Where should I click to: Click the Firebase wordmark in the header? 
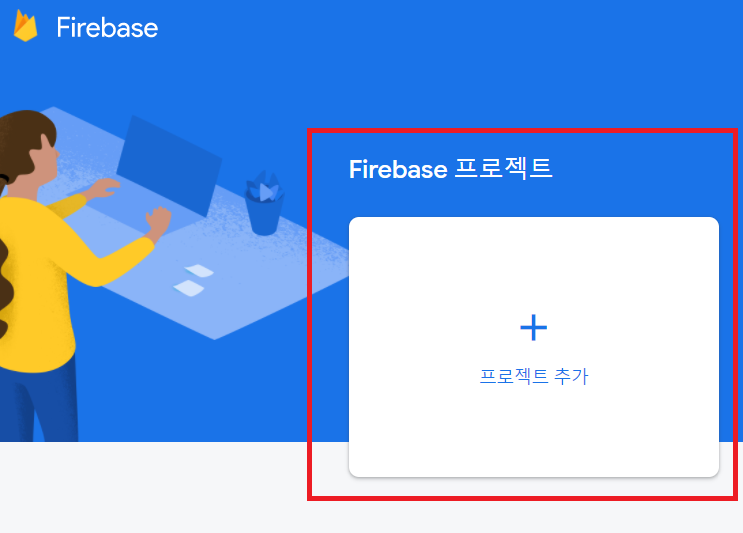click(x=107, y=28)
